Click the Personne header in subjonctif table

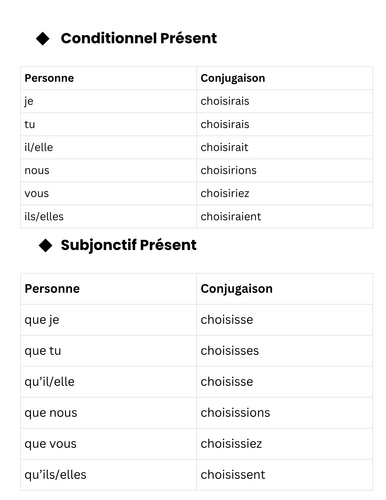coord(52,289)
